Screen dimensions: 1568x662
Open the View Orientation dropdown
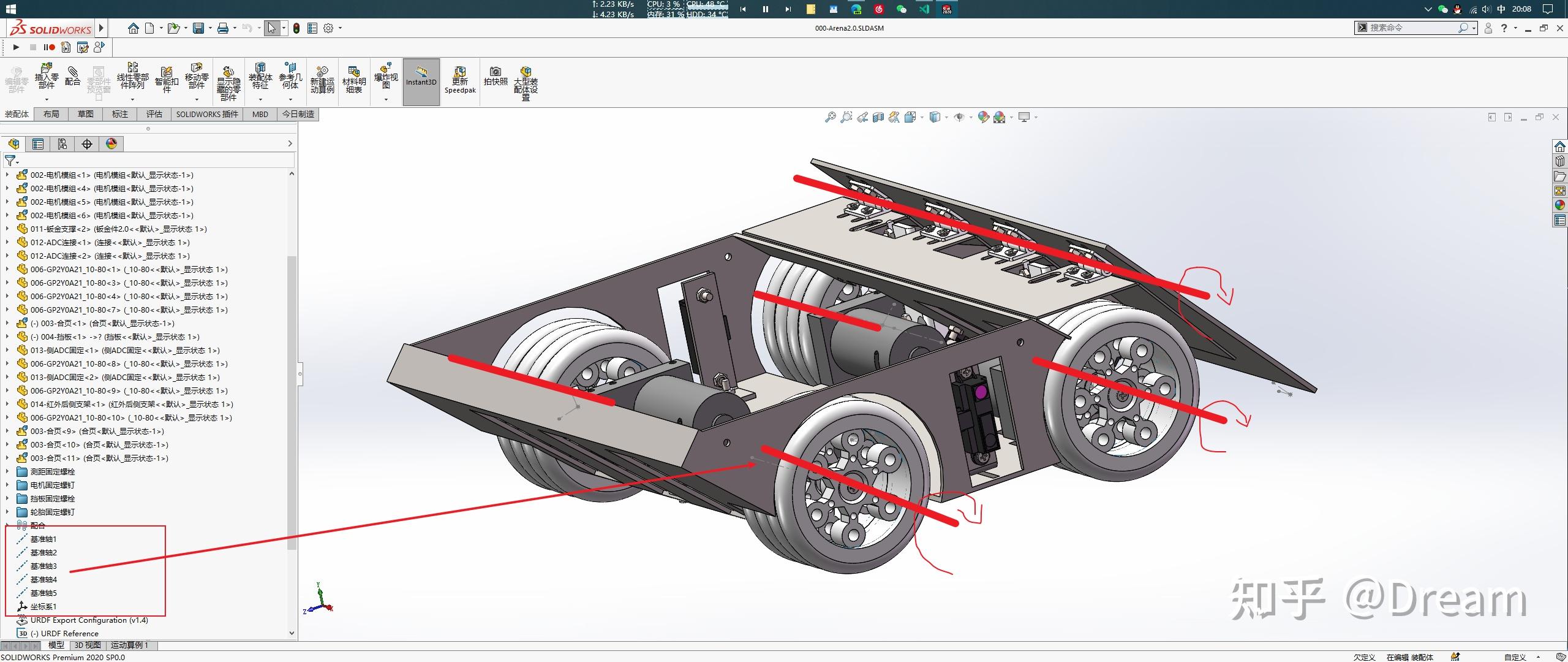coord(921,116)
